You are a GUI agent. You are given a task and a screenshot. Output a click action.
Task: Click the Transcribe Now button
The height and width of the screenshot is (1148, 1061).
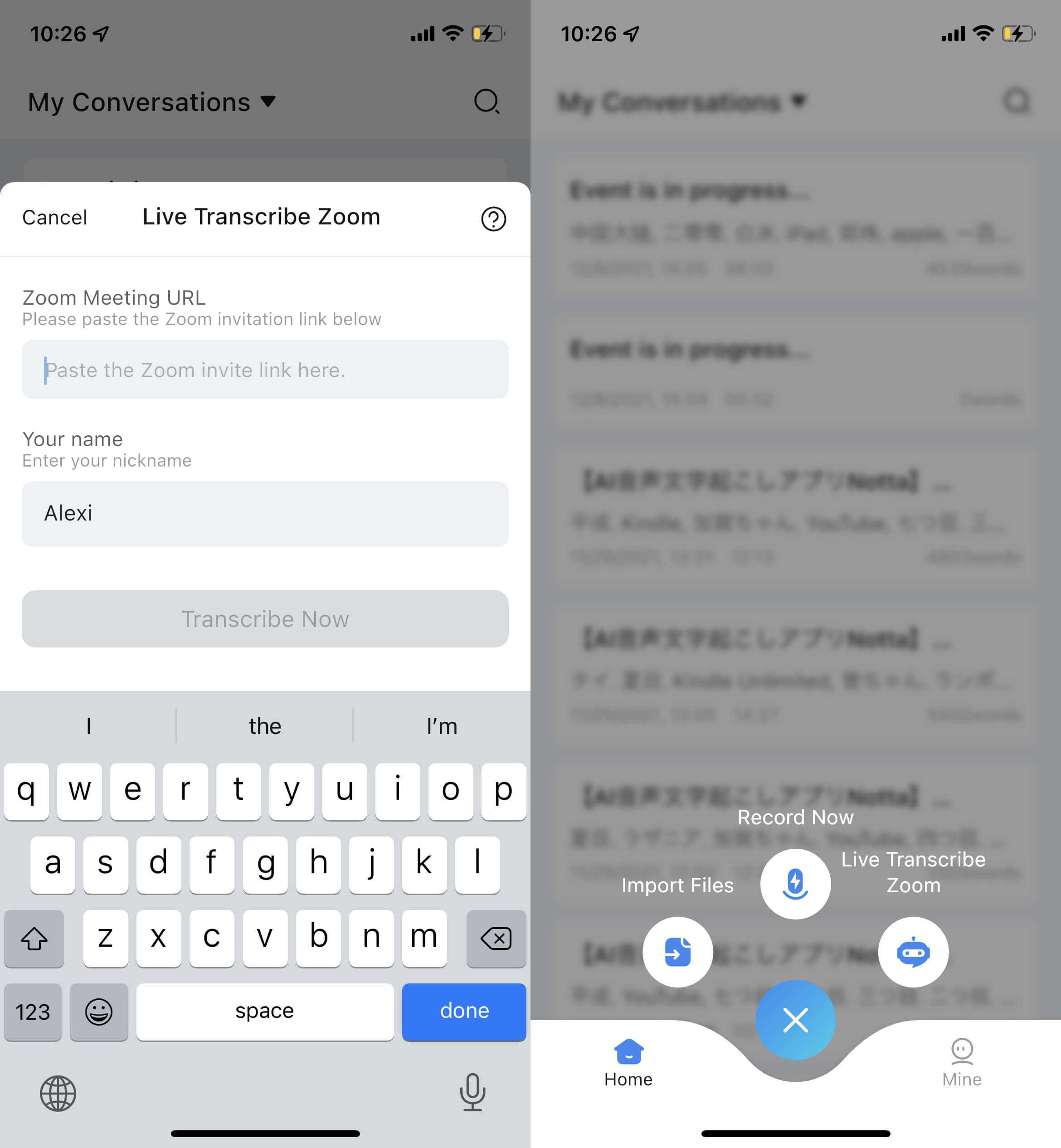265,619
